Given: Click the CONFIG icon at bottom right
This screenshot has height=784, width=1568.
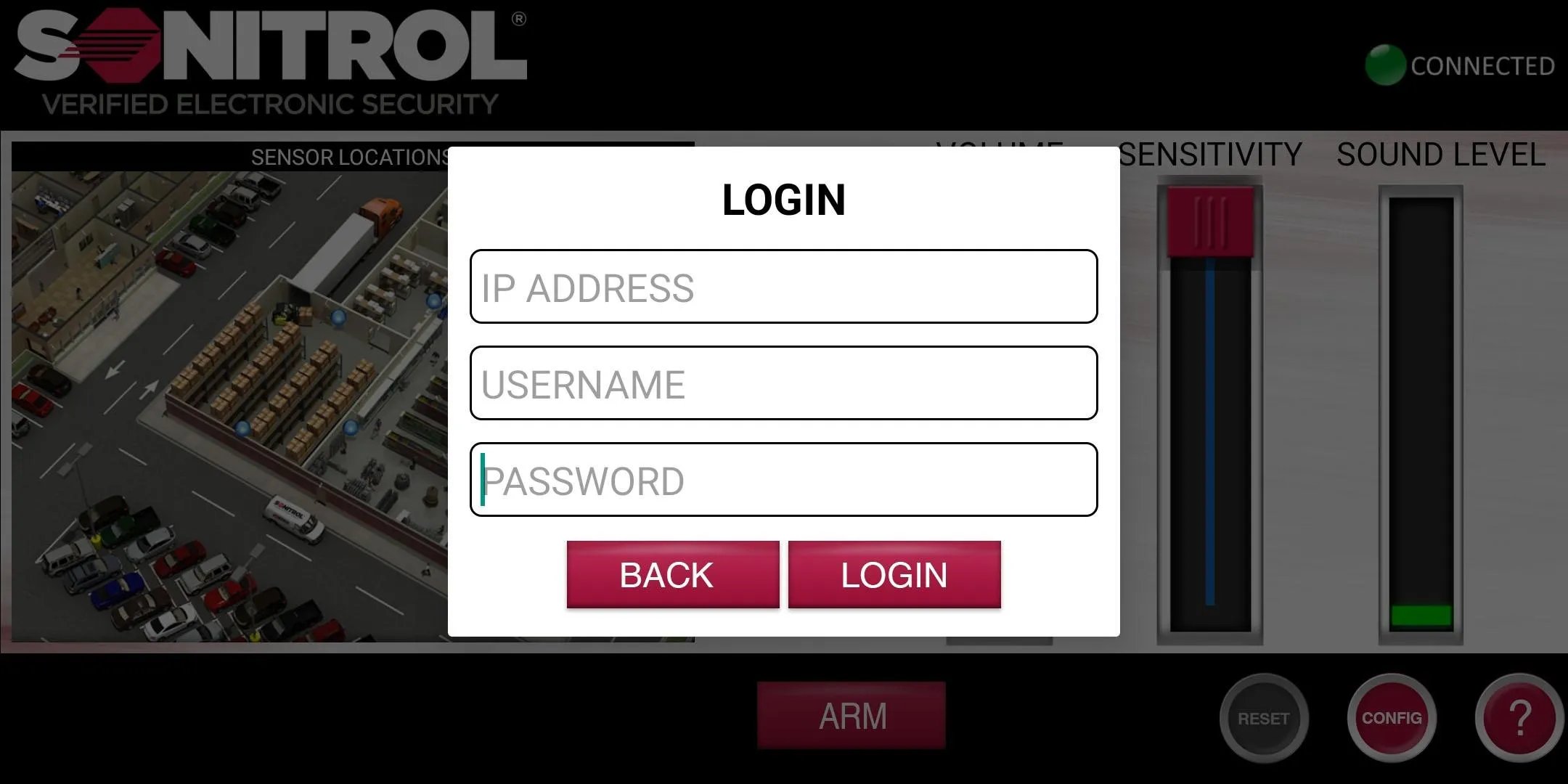Looking at the screenshot, I should [x=1392, y=717].
